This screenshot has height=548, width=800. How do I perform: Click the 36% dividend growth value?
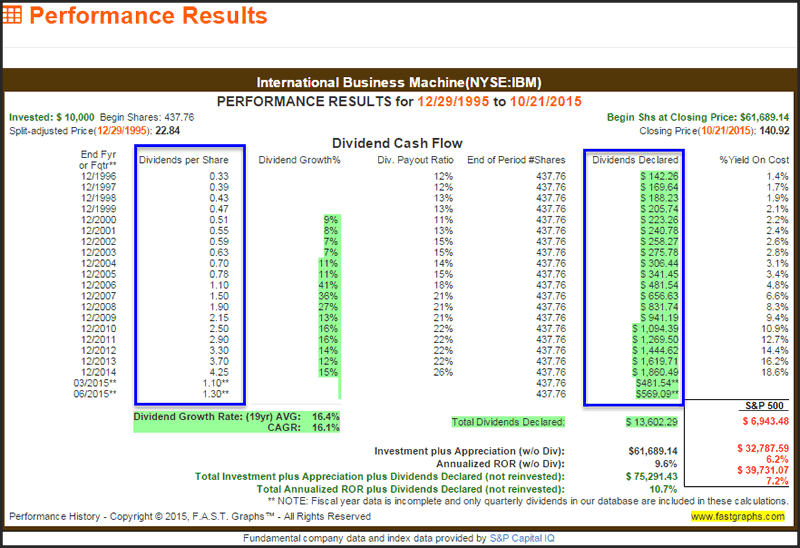(328, 296)
